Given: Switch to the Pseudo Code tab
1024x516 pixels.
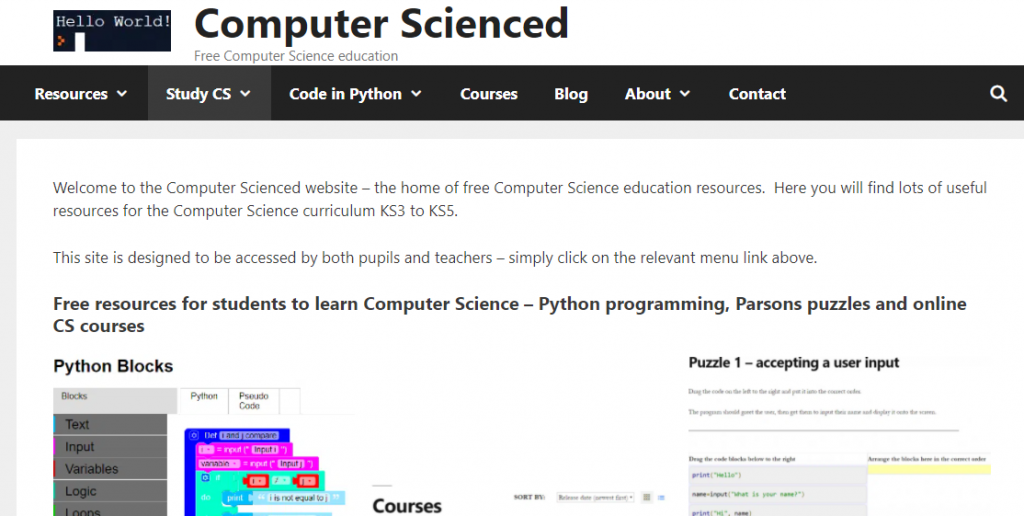Looking at the screenshot, I should coord(252,401).
